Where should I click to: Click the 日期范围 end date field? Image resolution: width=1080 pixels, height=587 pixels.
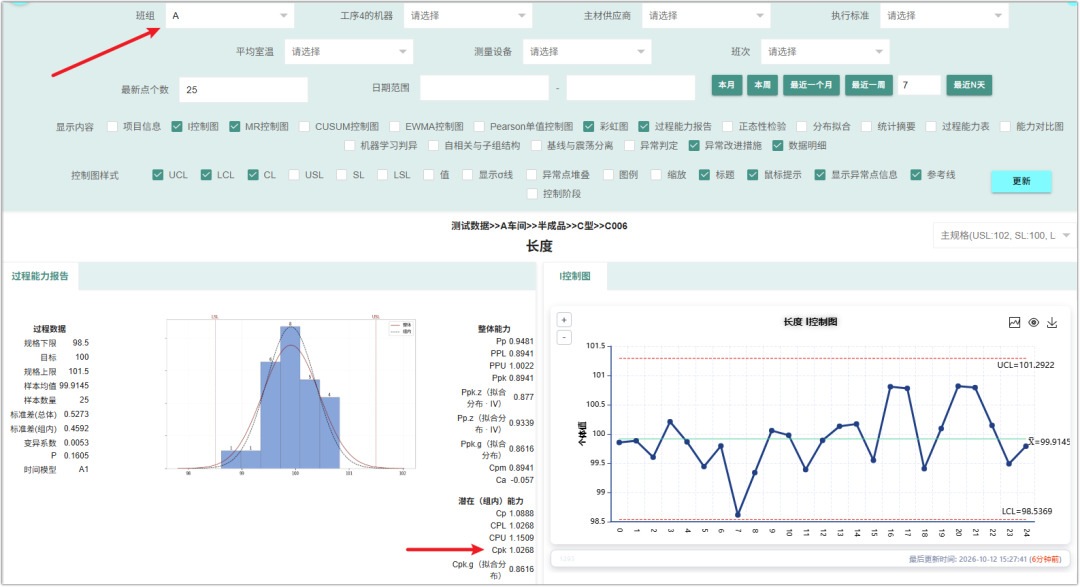point(630,88)
